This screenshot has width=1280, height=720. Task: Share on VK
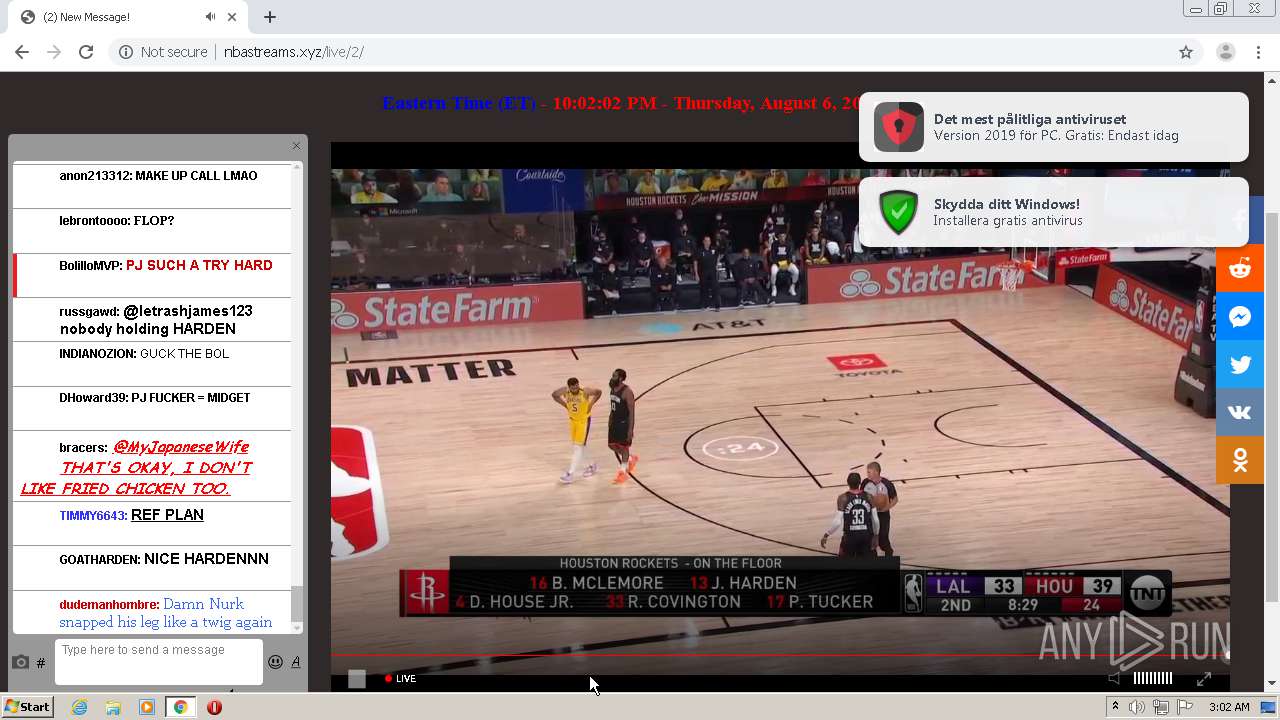coord(1240,412)
